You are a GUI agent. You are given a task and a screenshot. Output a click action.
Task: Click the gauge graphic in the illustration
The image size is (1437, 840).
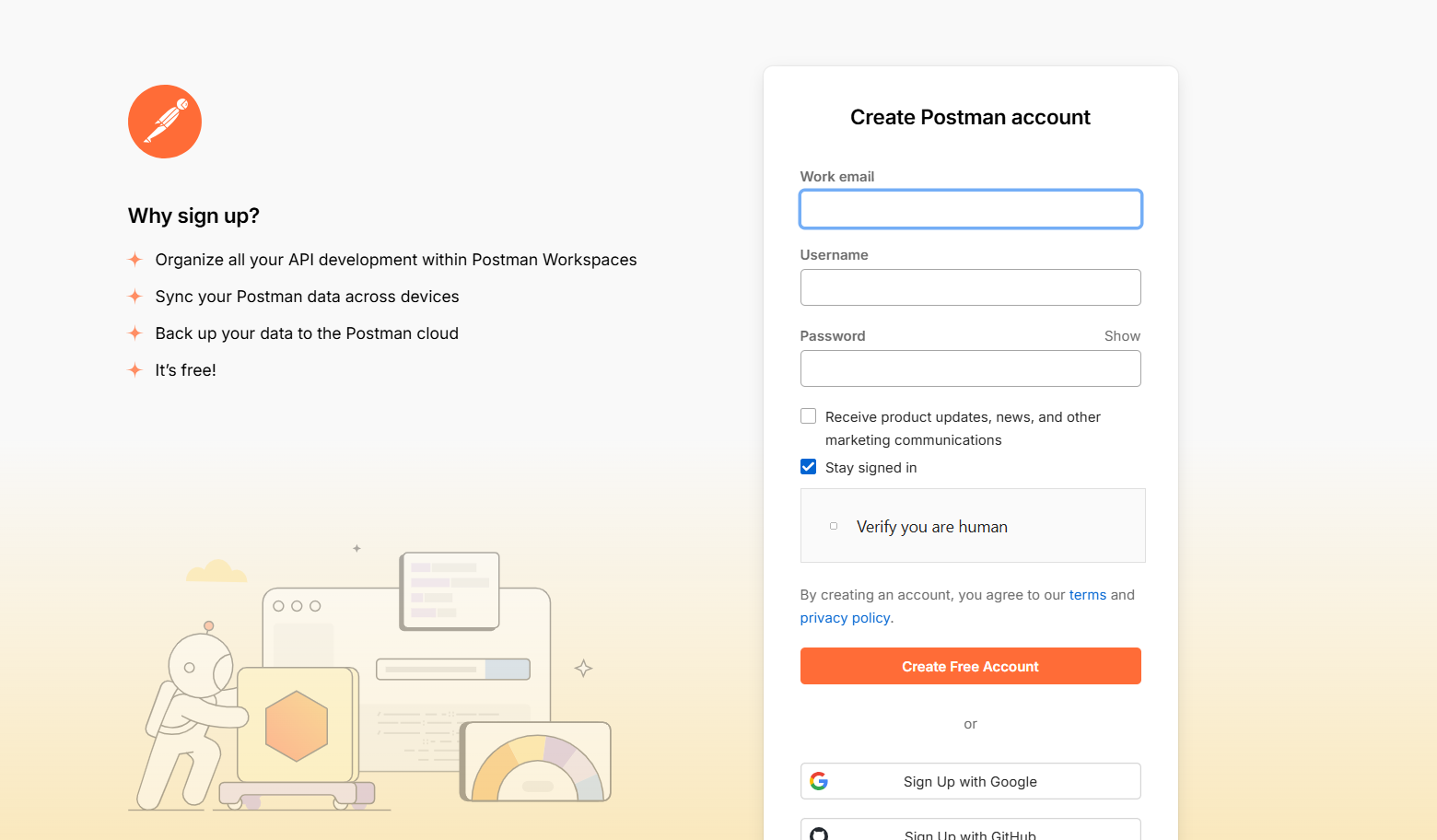click(537, 763)
